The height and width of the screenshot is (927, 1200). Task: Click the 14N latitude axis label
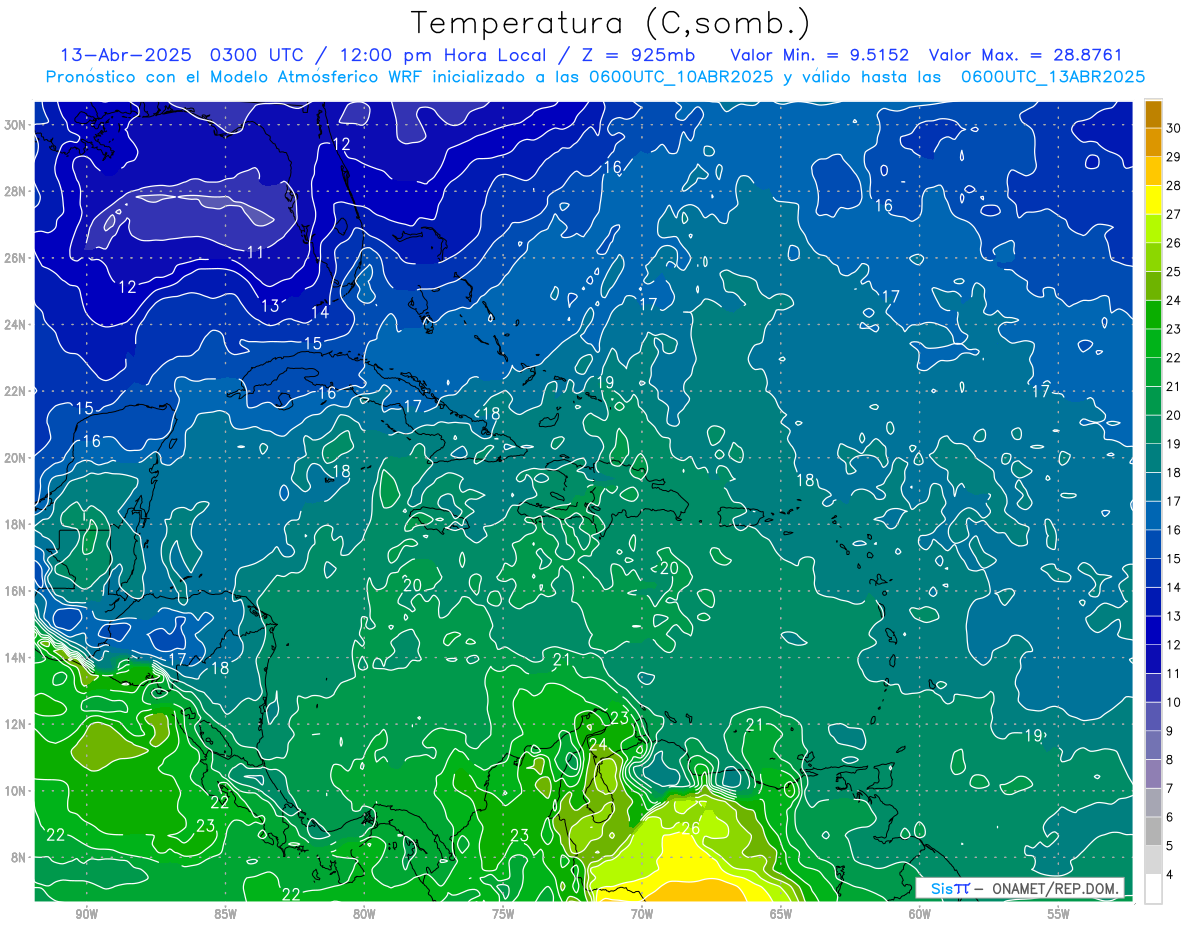pyautogui.click(x=16, y=657)
